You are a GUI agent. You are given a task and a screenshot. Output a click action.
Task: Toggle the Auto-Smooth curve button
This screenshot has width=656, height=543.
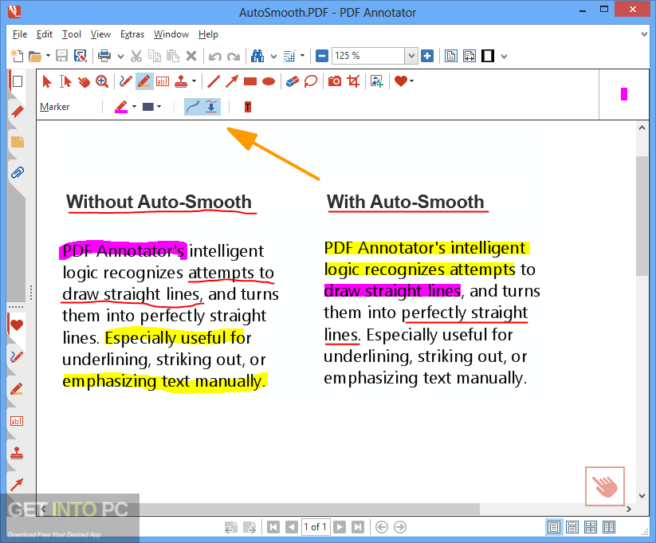tap(193, 107)
